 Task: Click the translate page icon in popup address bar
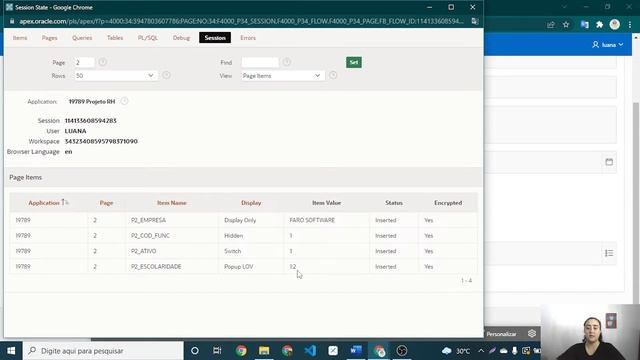pyautogui.click(x=475, y=21)
